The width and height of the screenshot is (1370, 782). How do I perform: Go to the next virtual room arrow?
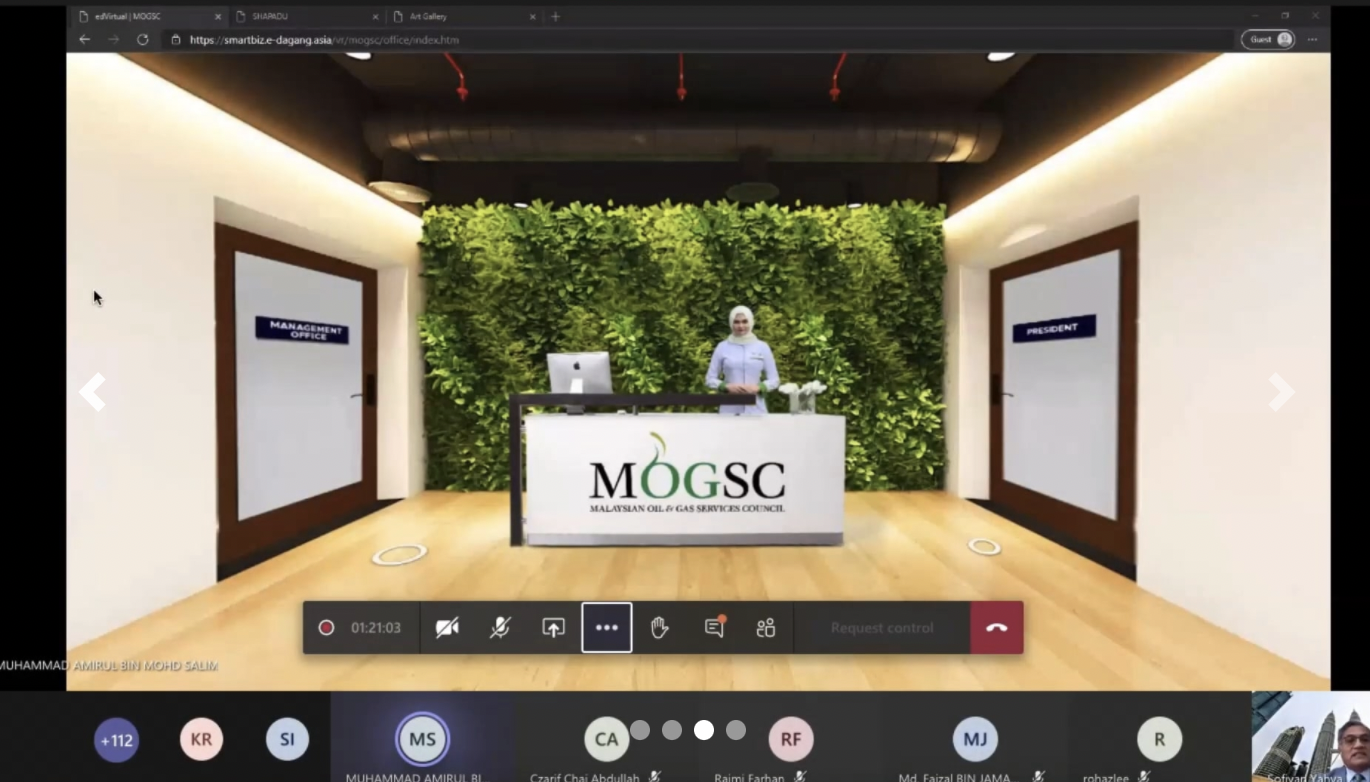pyautogui.click(x=1280, y=392)
